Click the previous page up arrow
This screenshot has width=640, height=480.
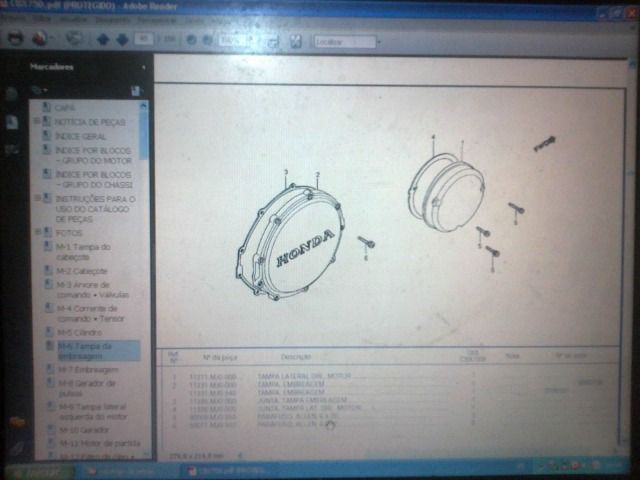[x=103, y=40]
